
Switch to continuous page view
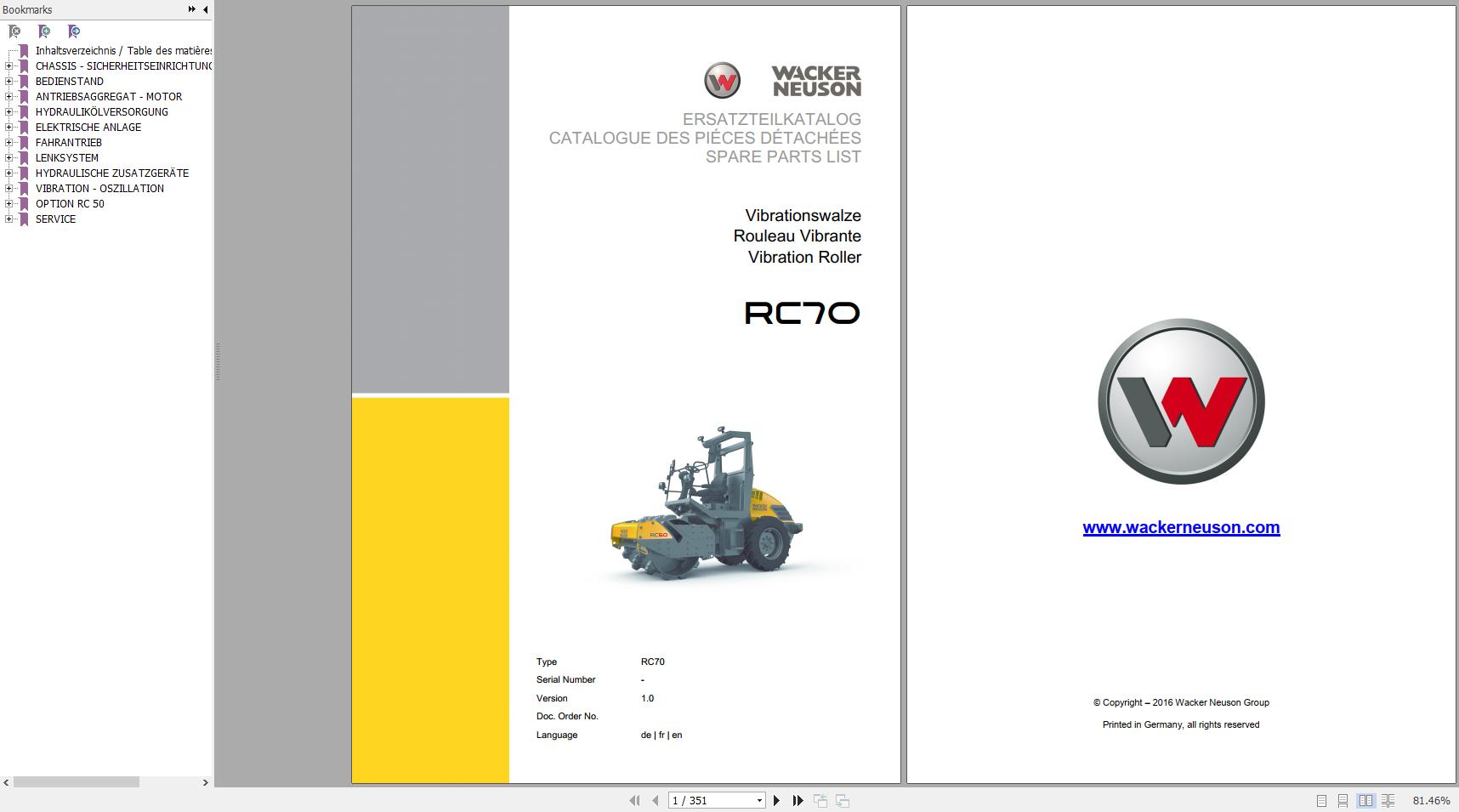[1343, 800]
